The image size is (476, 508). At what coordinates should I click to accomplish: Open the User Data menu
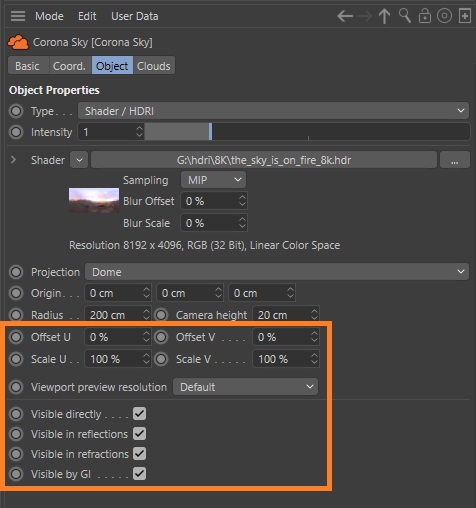(x=135, y=16)
